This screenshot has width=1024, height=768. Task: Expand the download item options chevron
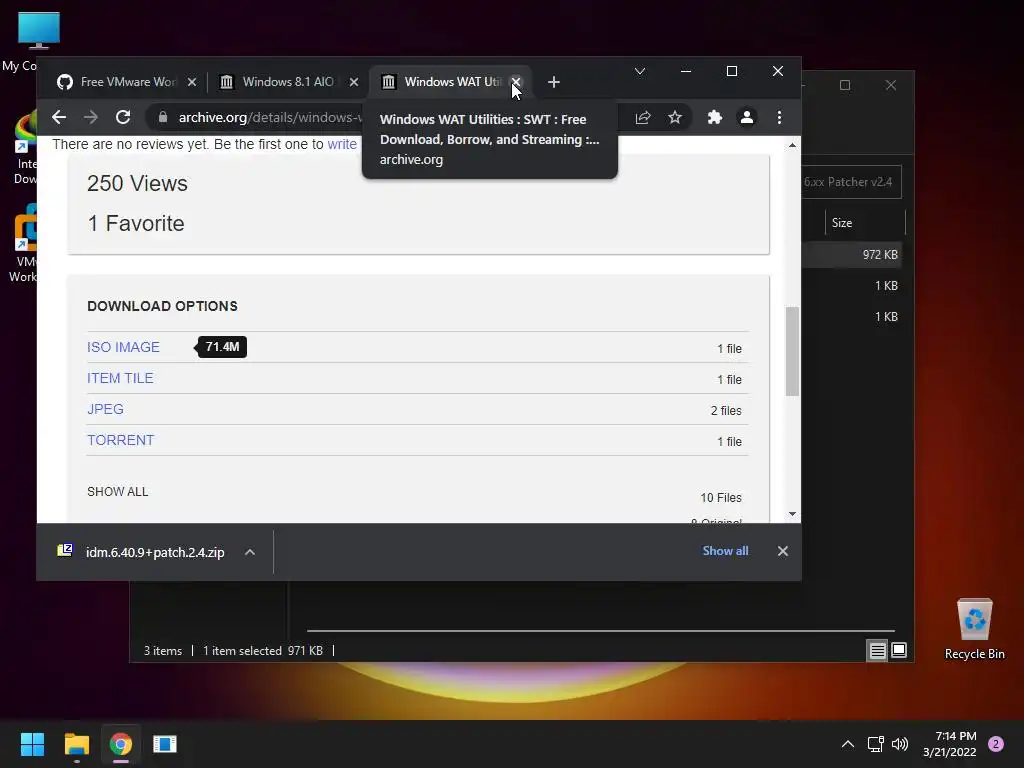coord(249,552)
